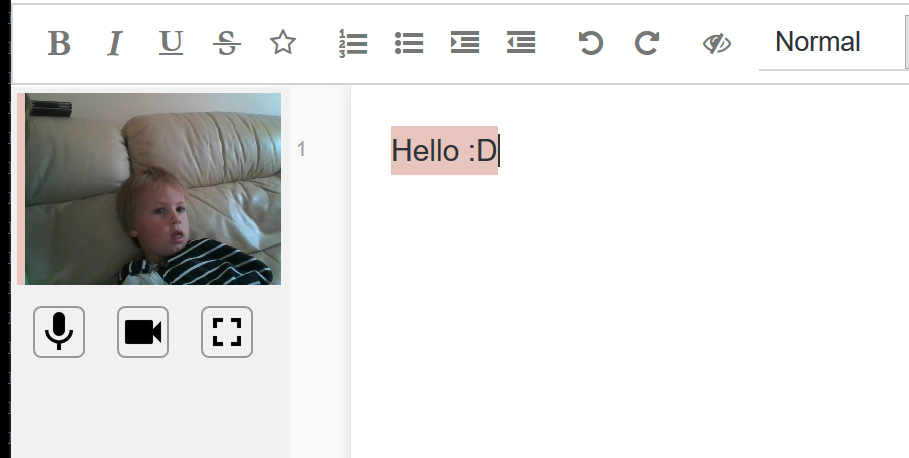Increase the indent
This screenshot has height=458, width=909.
[x=465, y=43]
